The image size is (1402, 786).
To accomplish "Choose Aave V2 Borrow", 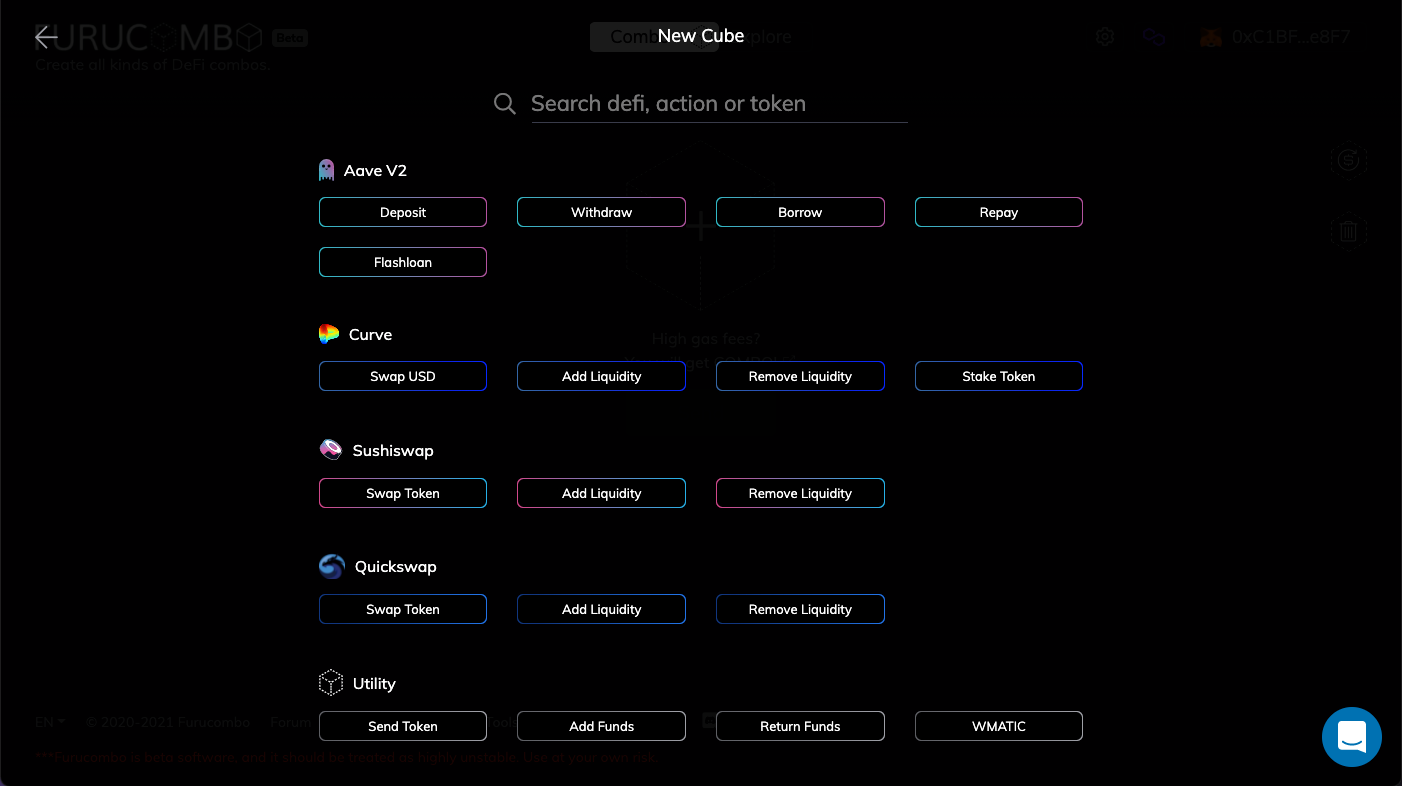I will pos(800,212).
